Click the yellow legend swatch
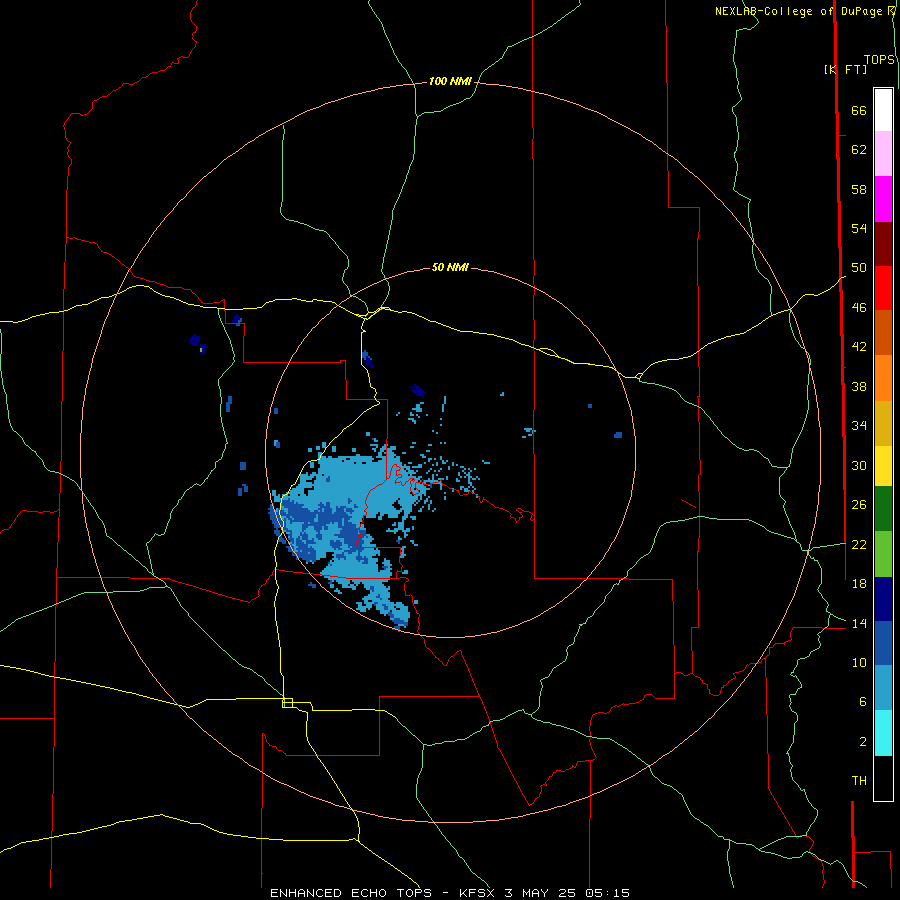The height and width of the screenshot is (900, 900). click(x=883, y=465)
